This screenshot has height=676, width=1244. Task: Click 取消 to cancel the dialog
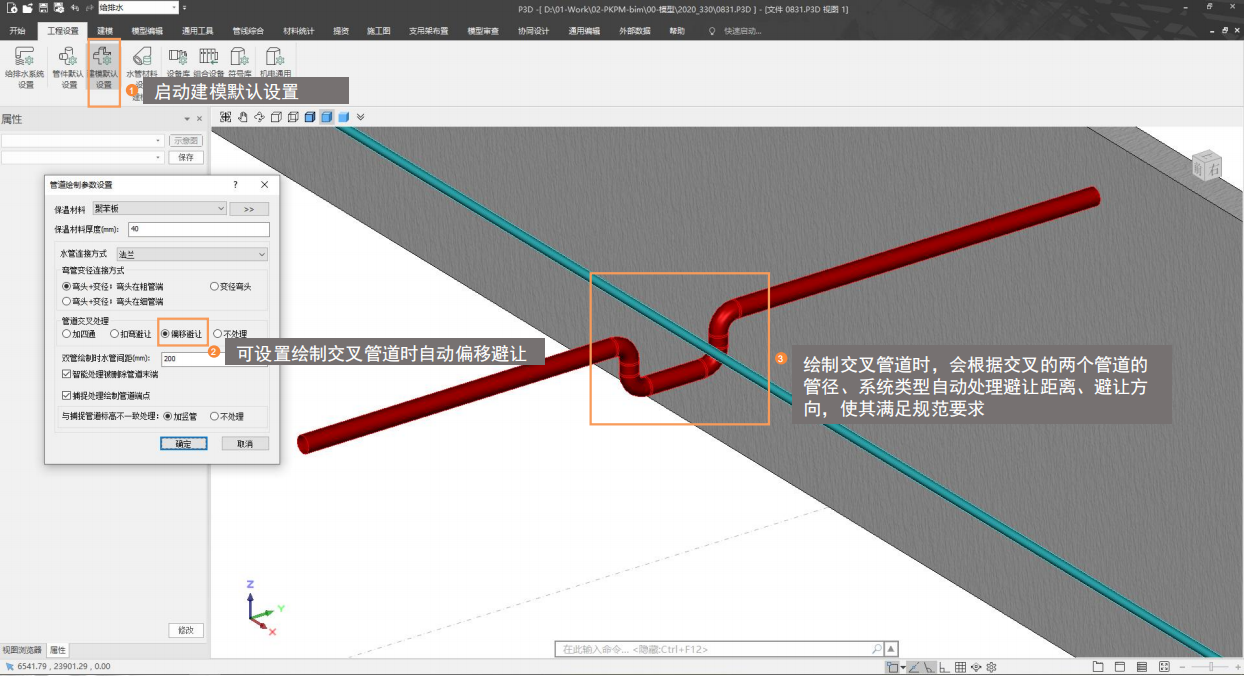pyautogui.click(x=245, y=443)
